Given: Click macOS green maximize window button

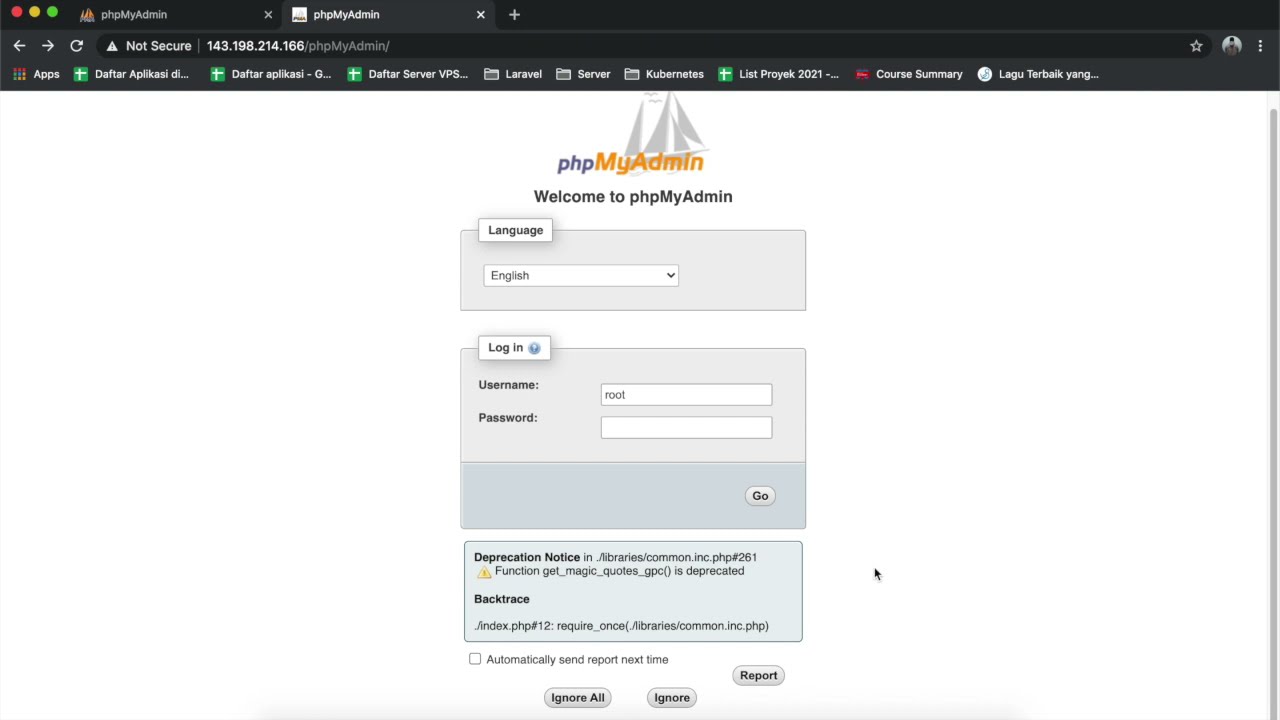Looking at the screenshot, I should pos(53,12).
